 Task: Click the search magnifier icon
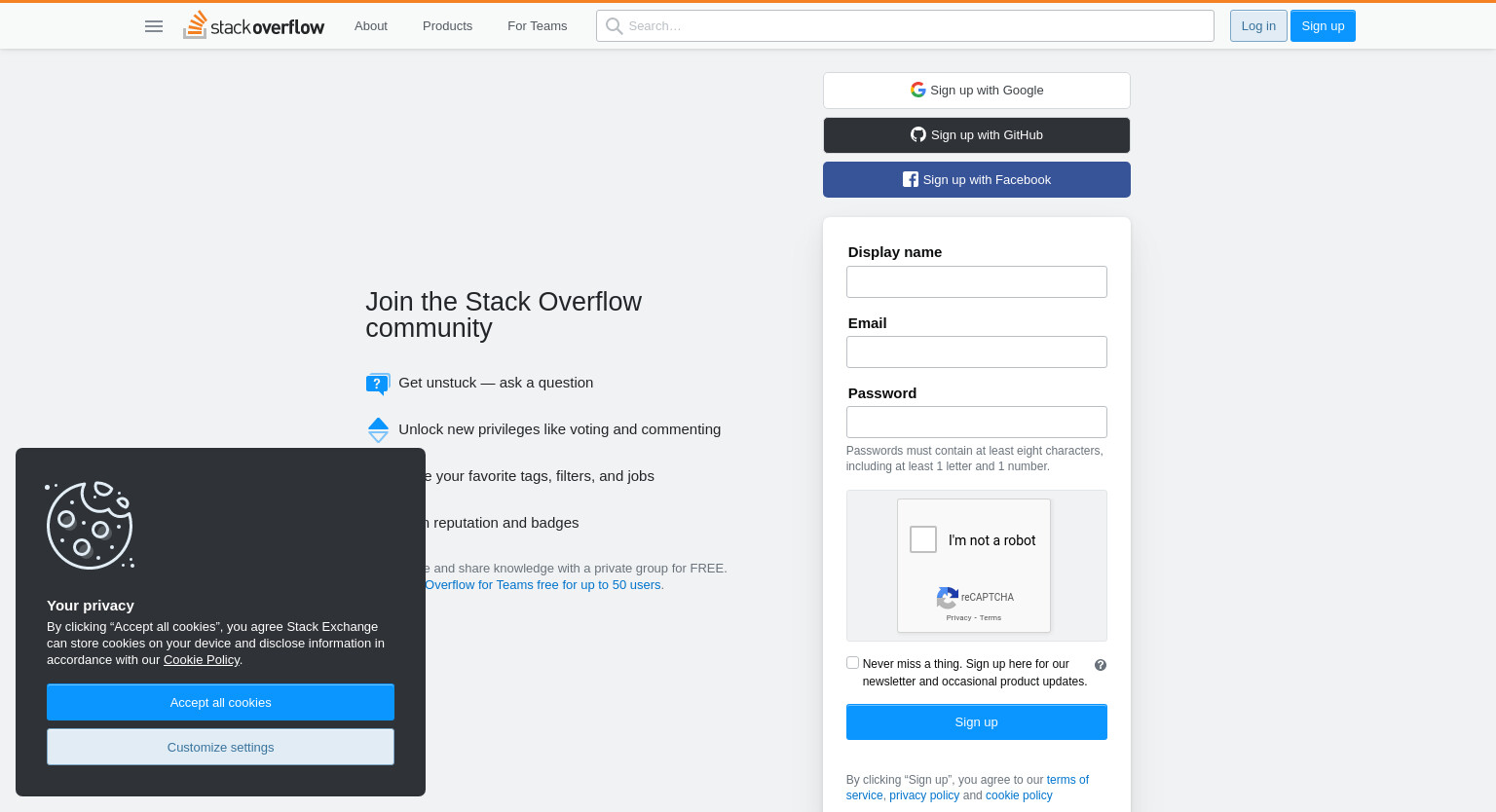click(x=614, y=26)
